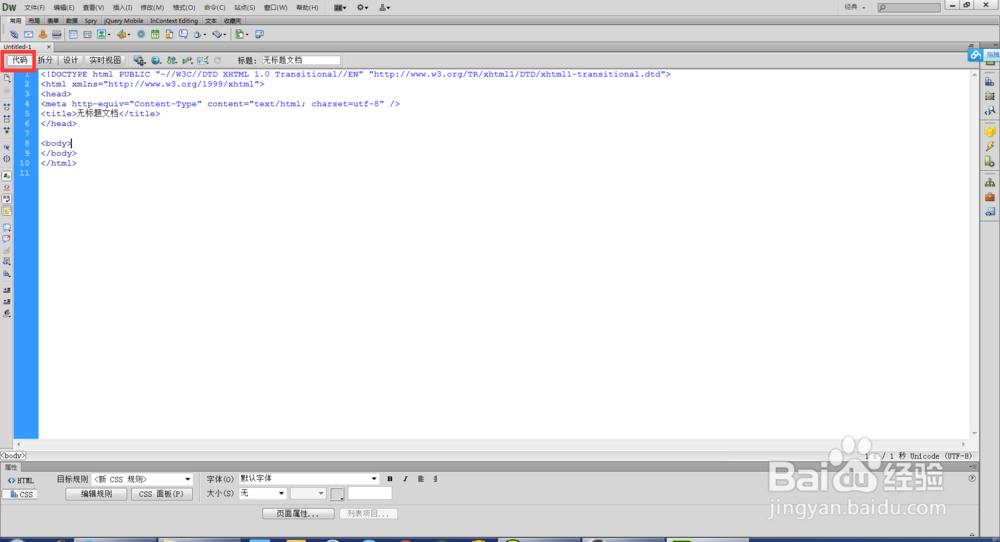The height and width of the screenshot is (542, 1000).
Task: Insert a Div Tag
Action: tap(87, 34)
